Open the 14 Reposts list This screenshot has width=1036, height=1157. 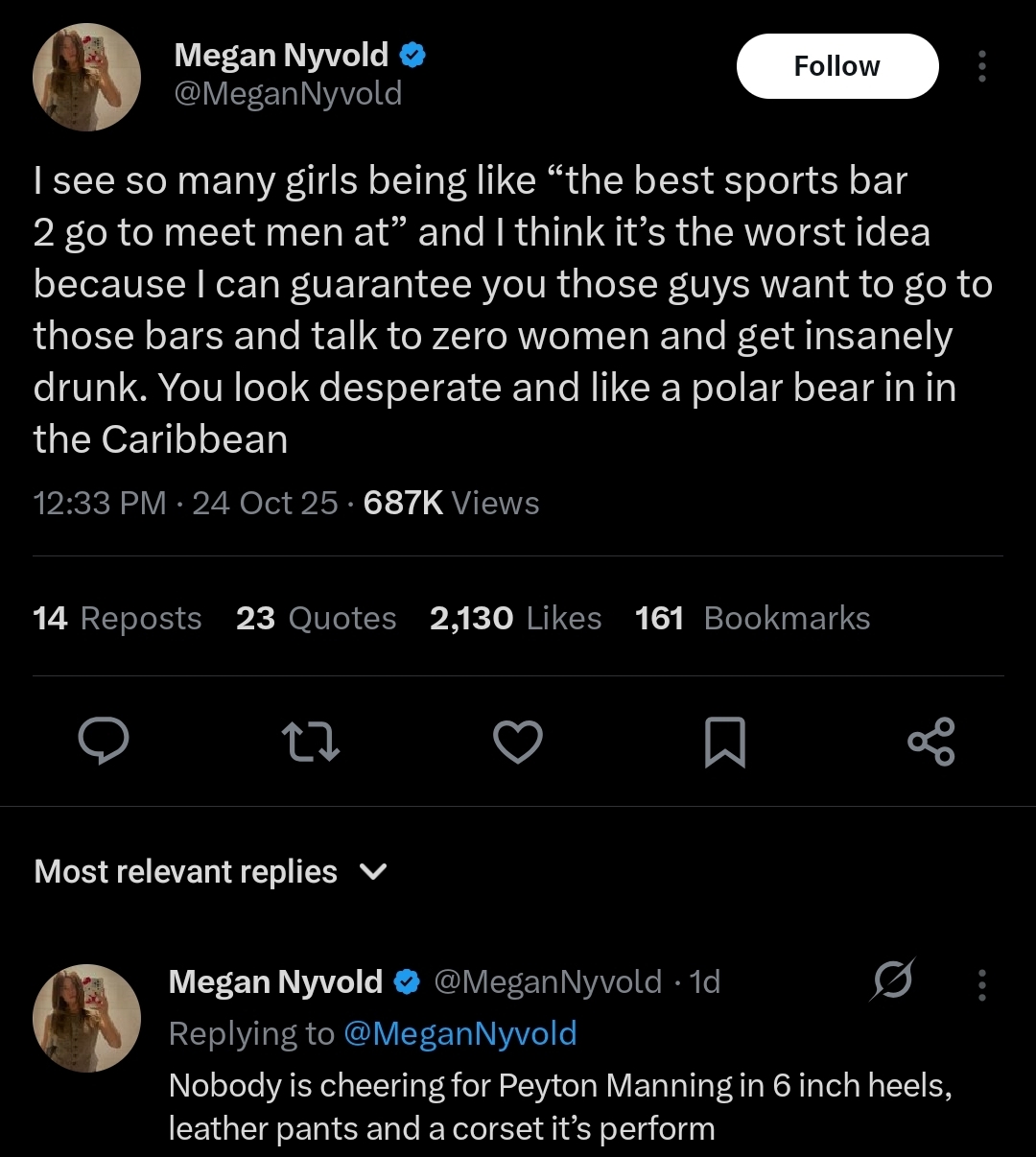click(x=117, y=619)
